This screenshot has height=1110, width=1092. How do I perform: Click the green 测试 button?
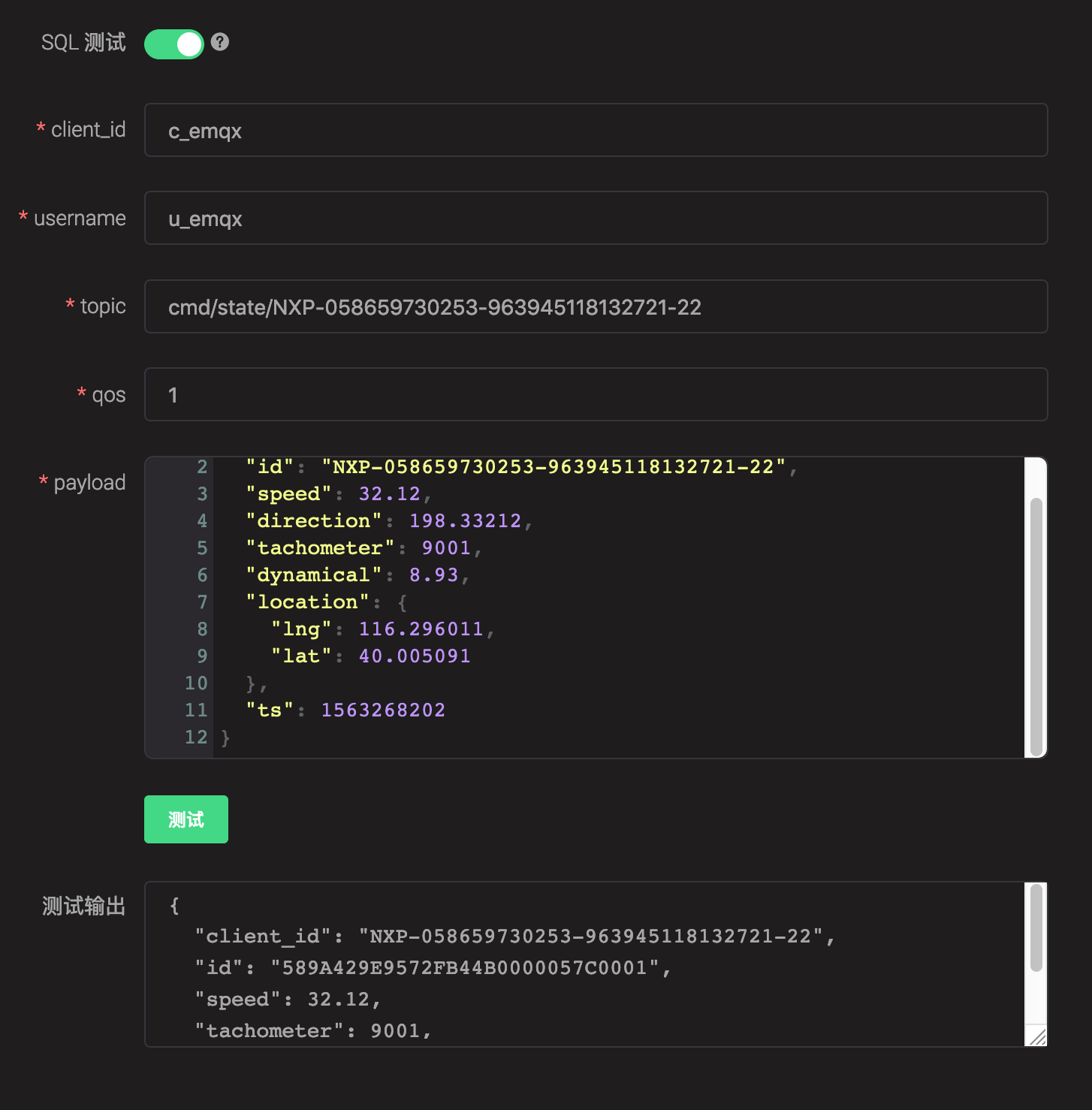tap(186, 819)
